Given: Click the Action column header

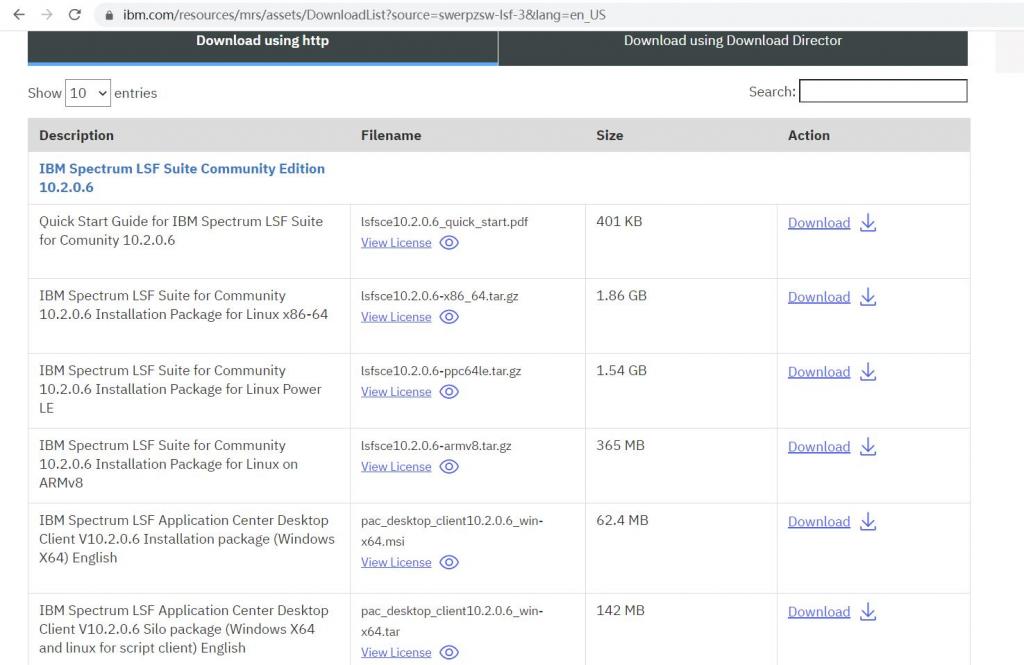Looking at the screenshot, I should tap(808, 135).
